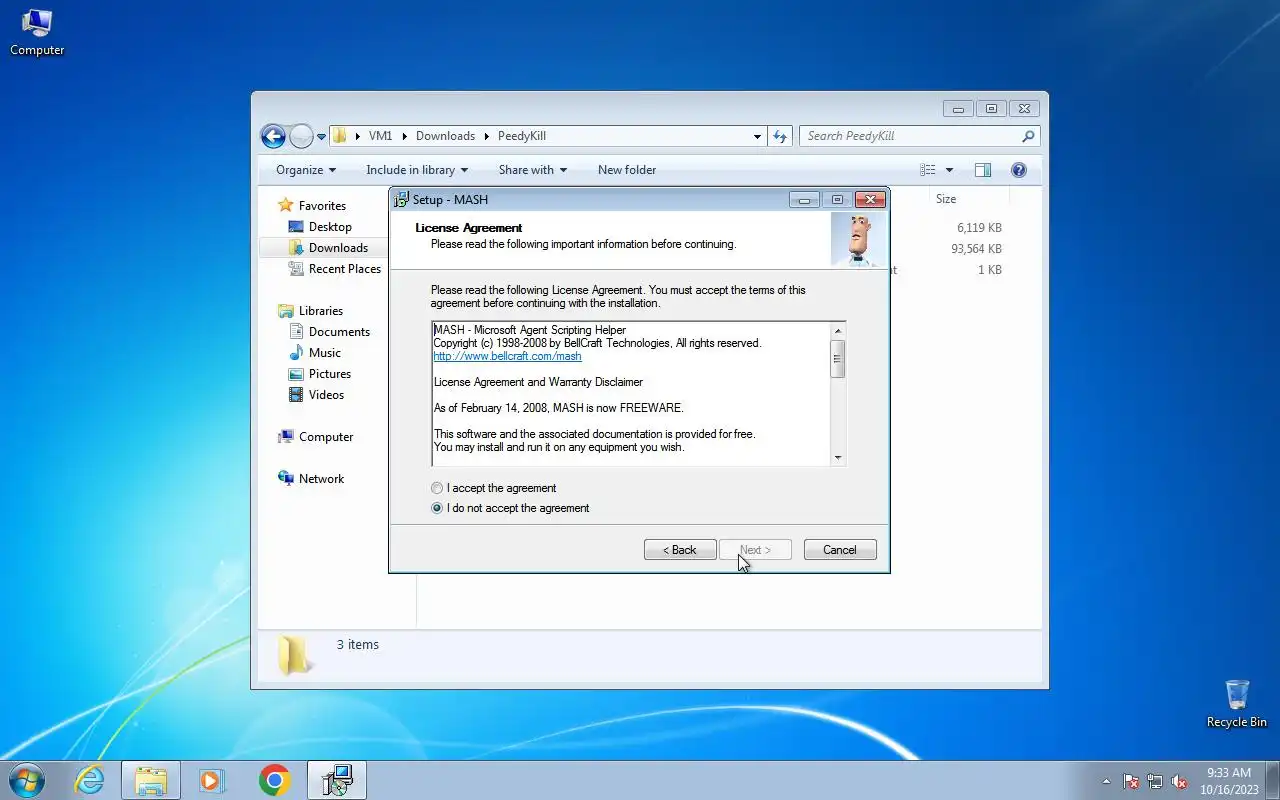Select "I accept the agreement" radio button
This screenshot has height=800, width=1280.
(437, 488)
